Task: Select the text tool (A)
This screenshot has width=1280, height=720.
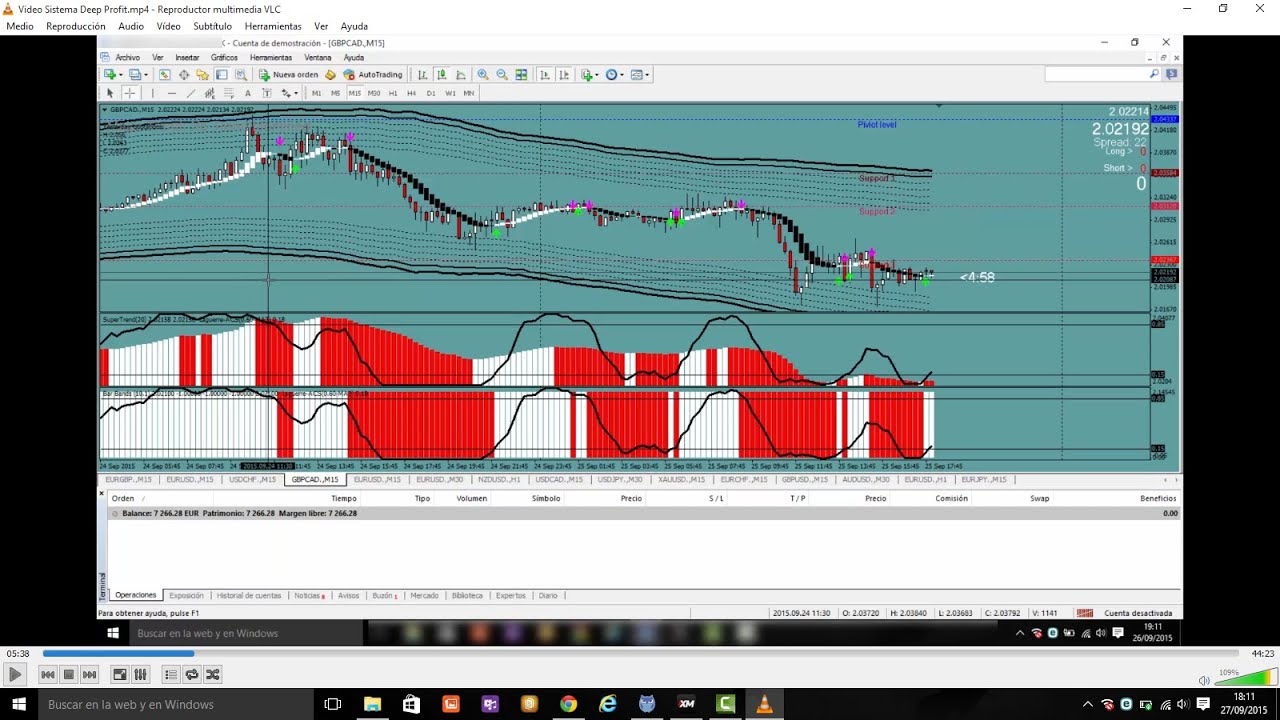Action: point(248,93)
